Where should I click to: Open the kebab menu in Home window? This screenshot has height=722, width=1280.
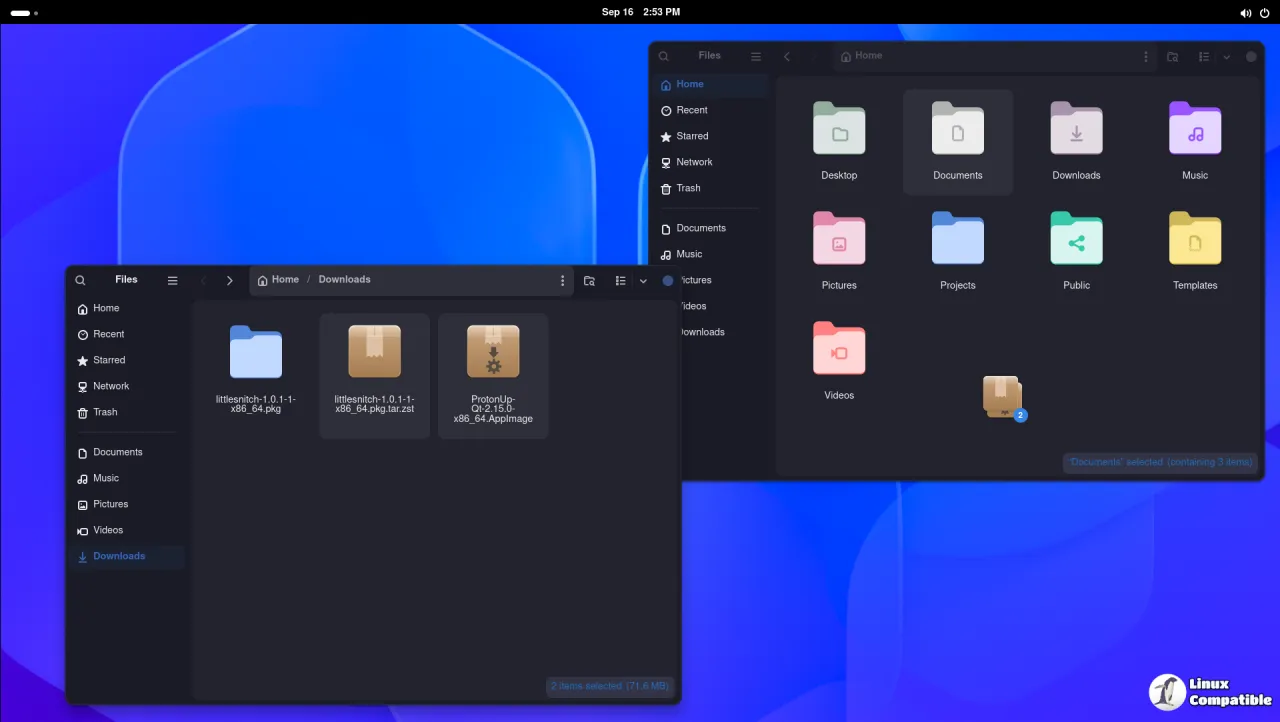click(1146, 57)
